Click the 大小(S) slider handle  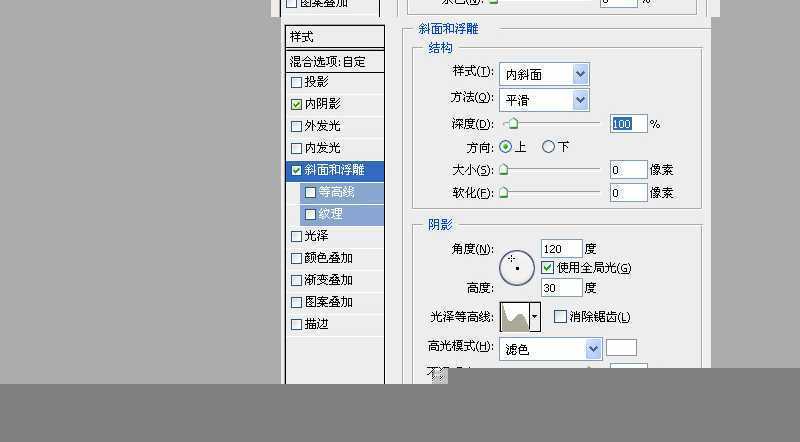504,169
